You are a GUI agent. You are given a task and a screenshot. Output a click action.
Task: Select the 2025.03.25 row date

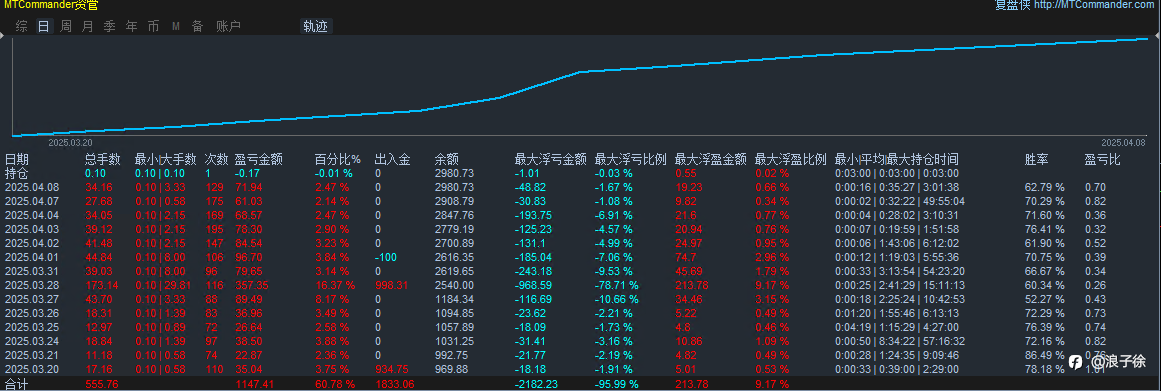coord(32,327)
